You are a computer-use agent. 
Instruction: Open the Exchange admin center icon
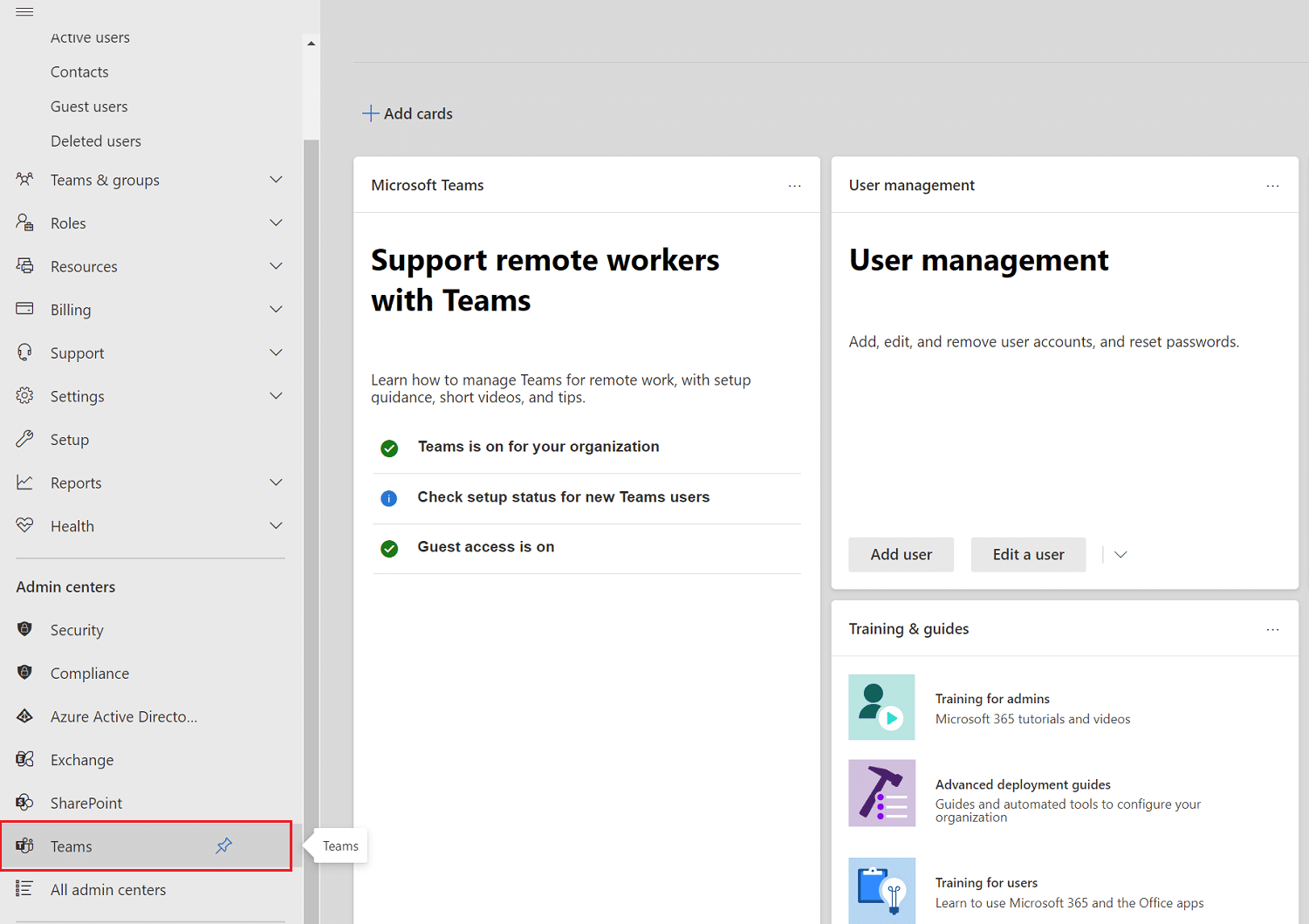point(24,759)
